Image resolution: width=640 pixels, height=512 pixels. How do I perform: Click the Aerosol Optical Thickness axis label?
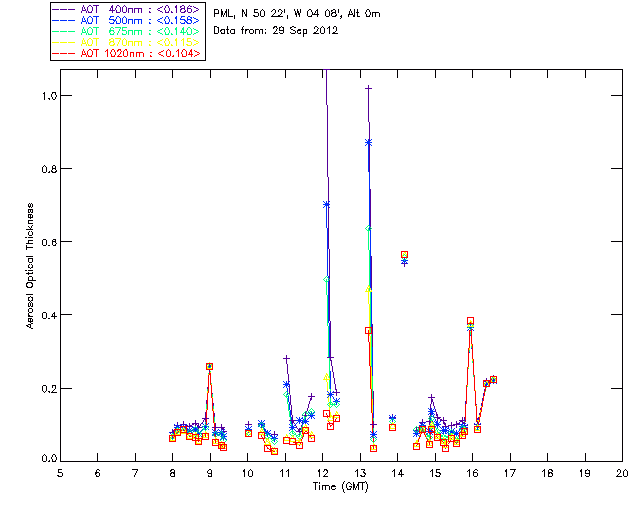30,266
